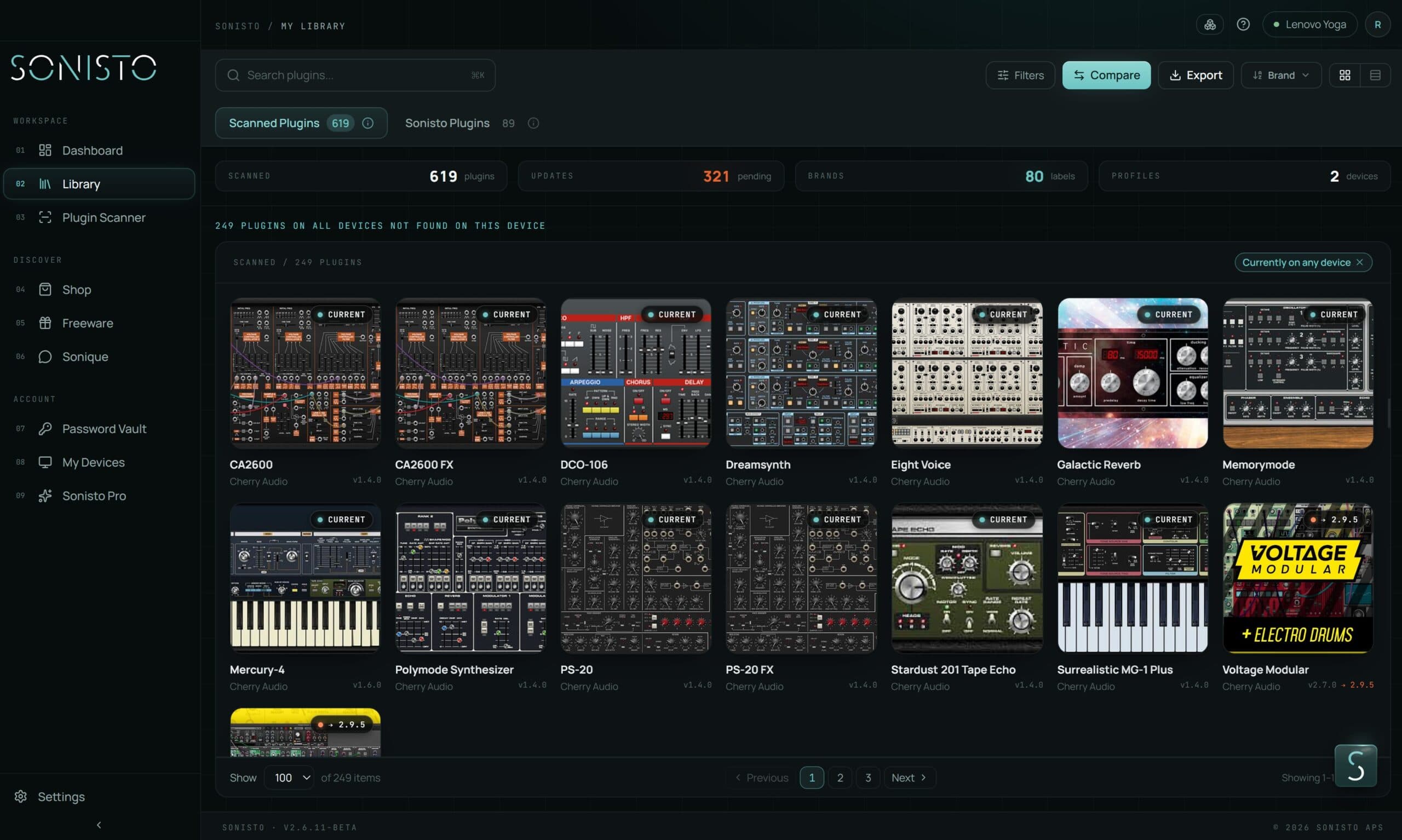
Task: Open the DCO-106 plugin thumbnail
Action: (x=636, y=373)
